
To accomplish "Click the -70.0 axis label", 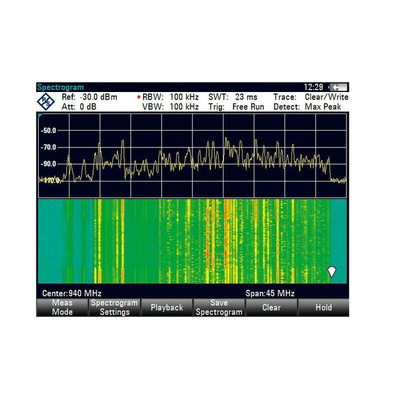I will pyautogui.click(x=48, y=147).
